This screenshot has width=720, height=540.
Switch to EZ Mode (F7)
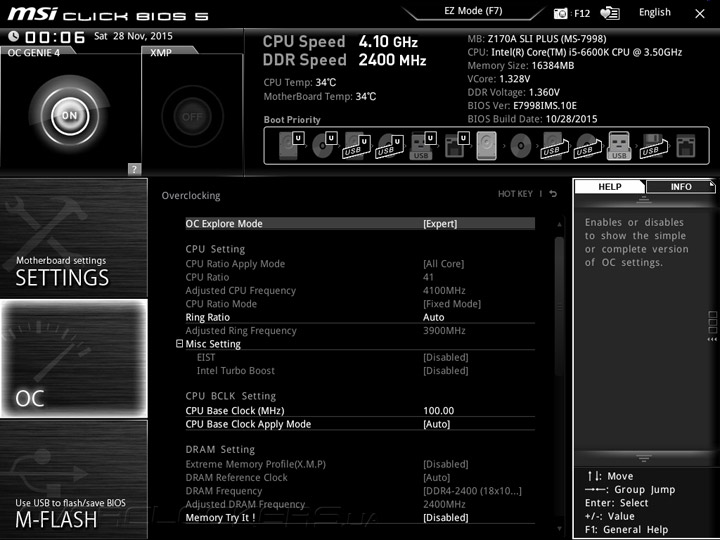click(x=473, y=11)
